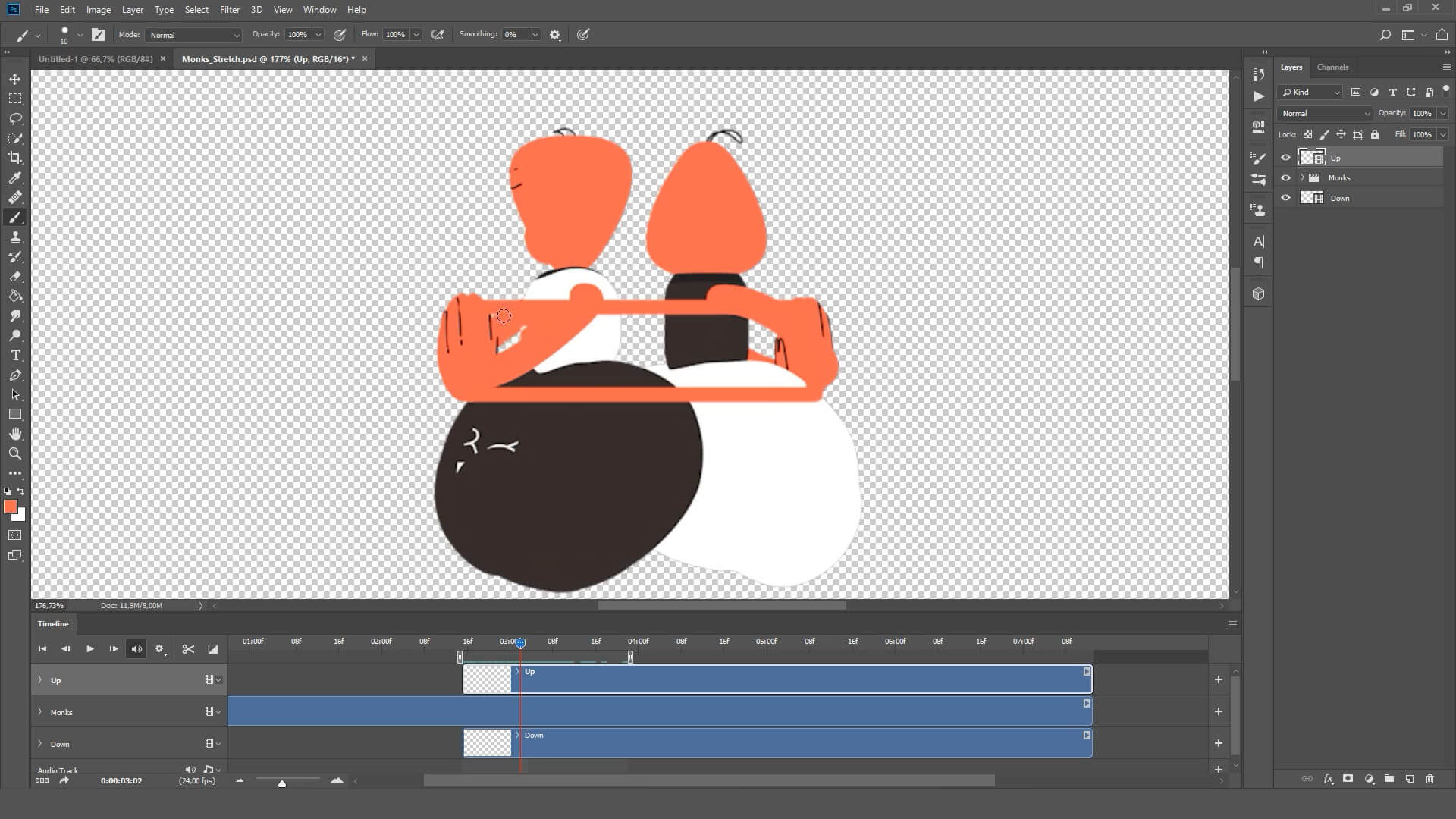This screenshot has width=1456, height=819.
Task: Select the Crop tool
Action: (x=15, y=158)
